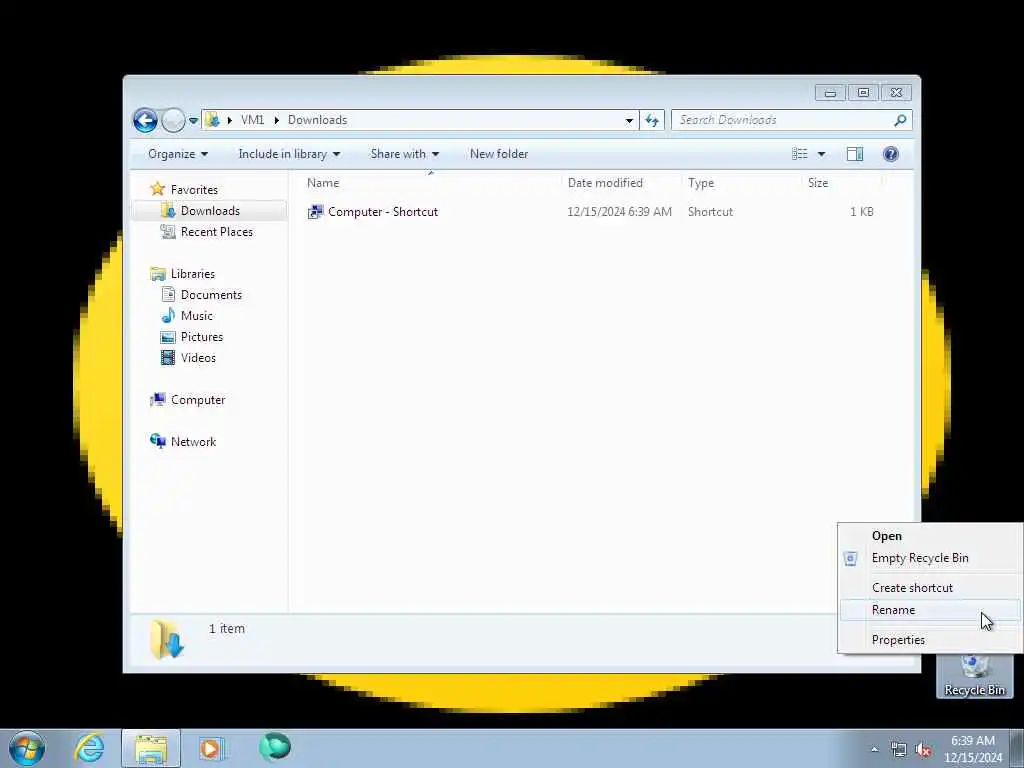This screenshot has height=768, width=1024.
Task: Select Computer - Shortcut file
Action: coord(383,212)
